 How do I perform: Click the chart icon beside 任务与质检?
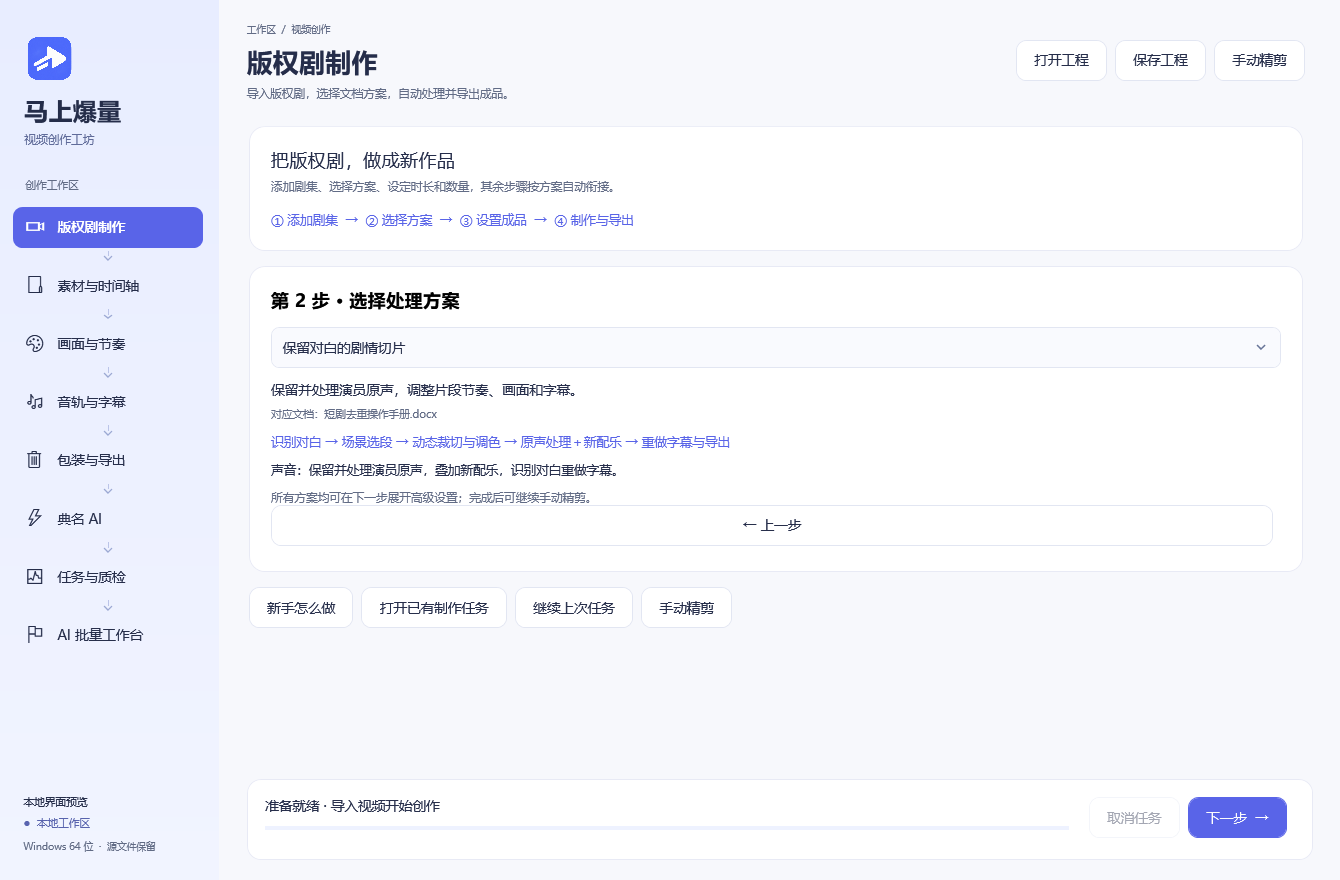tap(35, 576)
